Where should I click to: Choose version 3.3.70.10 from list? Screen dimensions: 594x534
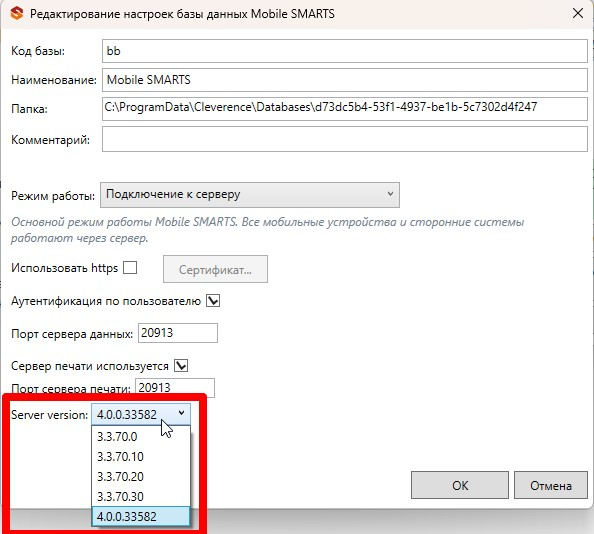coord(141,456)
